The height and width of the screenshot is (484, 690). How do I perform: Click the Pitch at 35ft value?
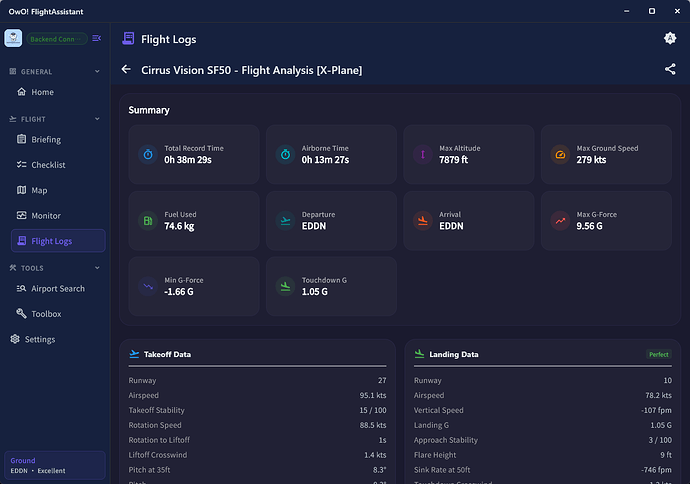pos(380,470)
